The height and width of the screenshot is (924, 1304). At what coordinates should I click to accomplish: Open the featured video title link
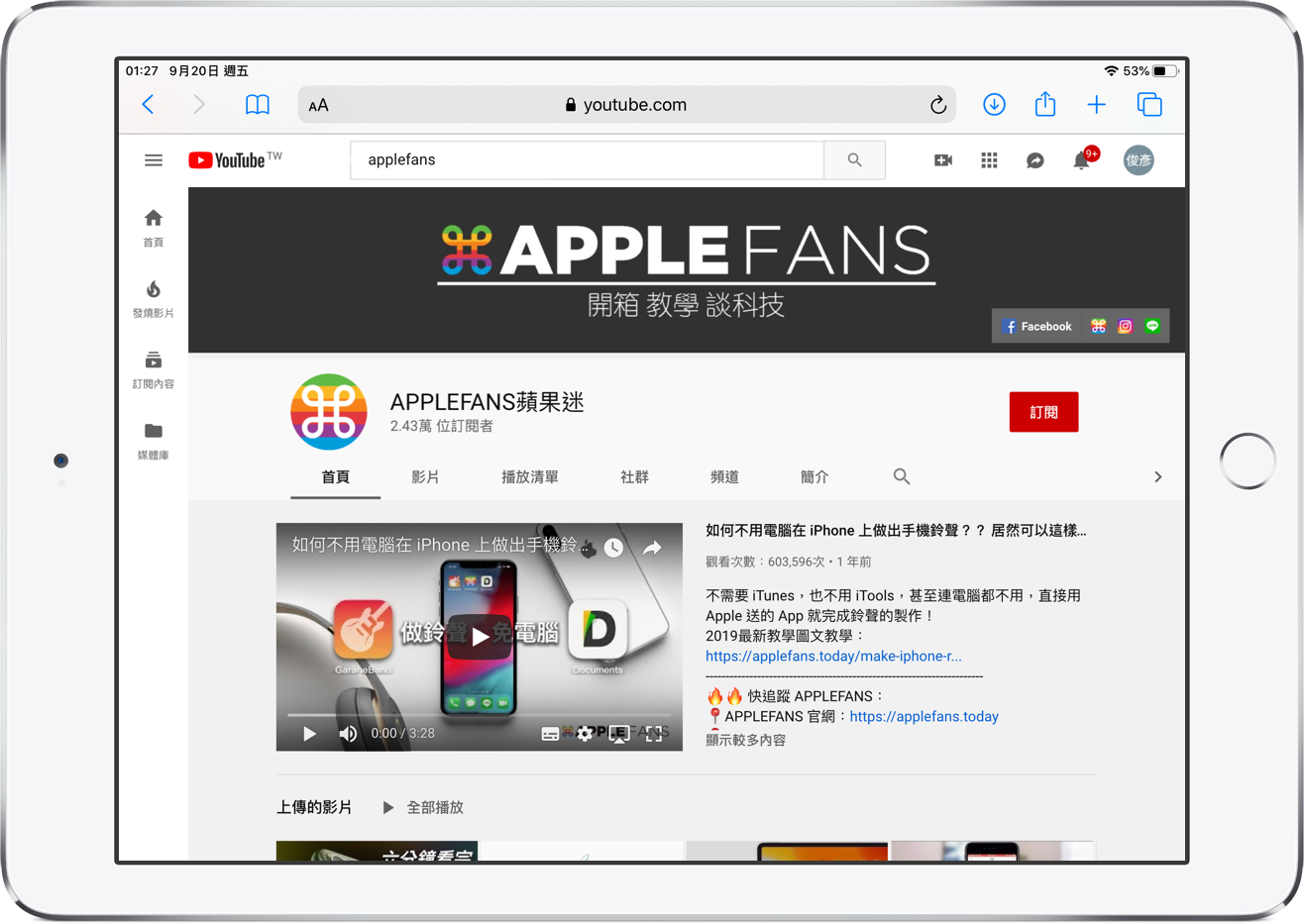(x=896, y=531)
